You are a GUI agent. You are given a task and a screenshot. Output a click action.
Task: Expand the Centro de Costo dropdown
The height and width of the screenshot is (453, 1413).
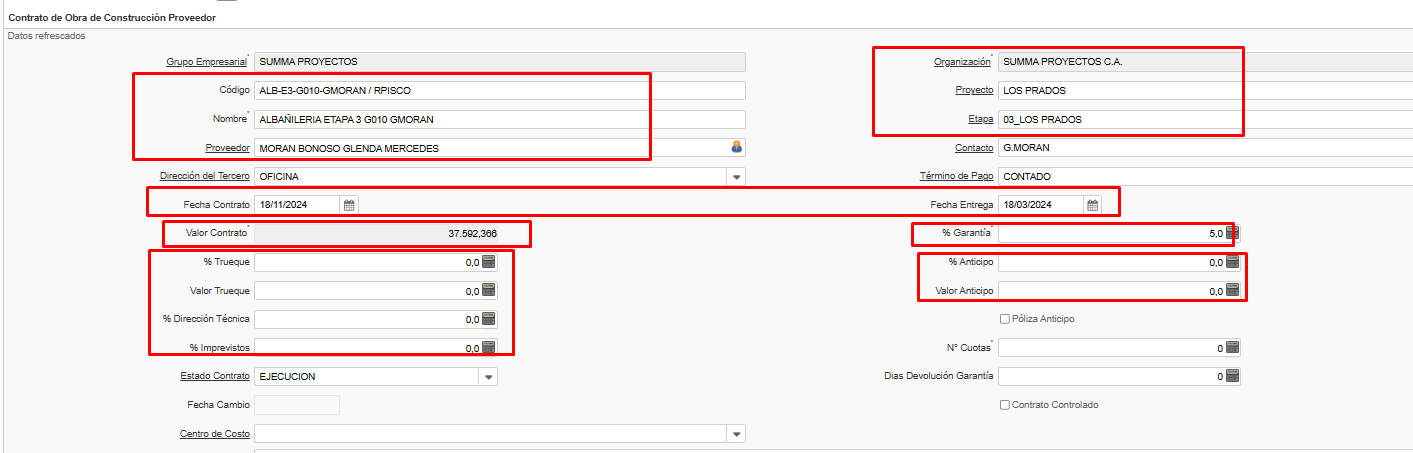[x=737, y=434]
